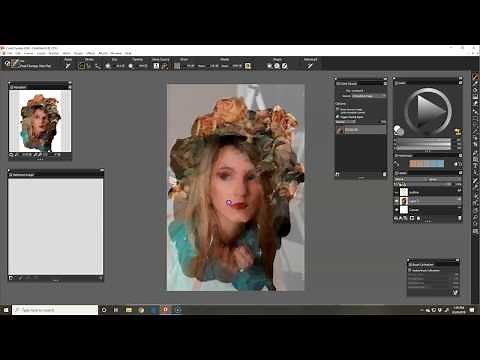The width and height of the screenshot is (480, 360).
Task: Click the top color value slider under wheel
Action: [423, 140]
